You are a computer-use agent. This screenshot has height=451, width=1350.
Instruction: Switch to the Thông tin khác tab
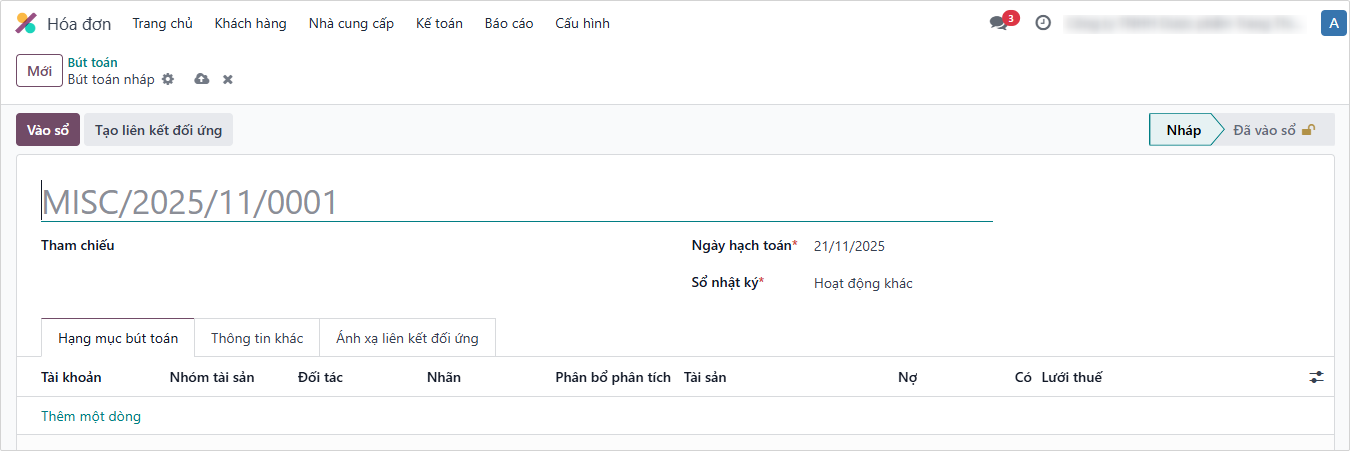[257, 338]
